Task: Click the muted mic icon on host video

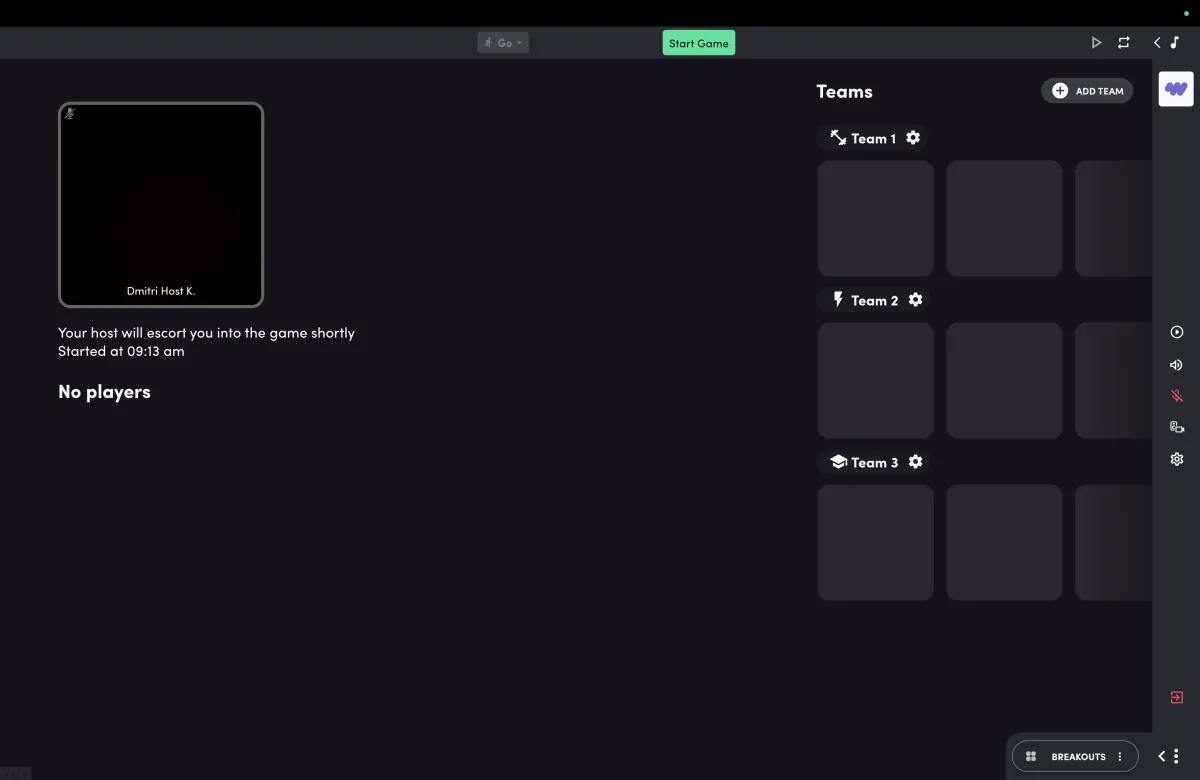Action: coord(70,114)
